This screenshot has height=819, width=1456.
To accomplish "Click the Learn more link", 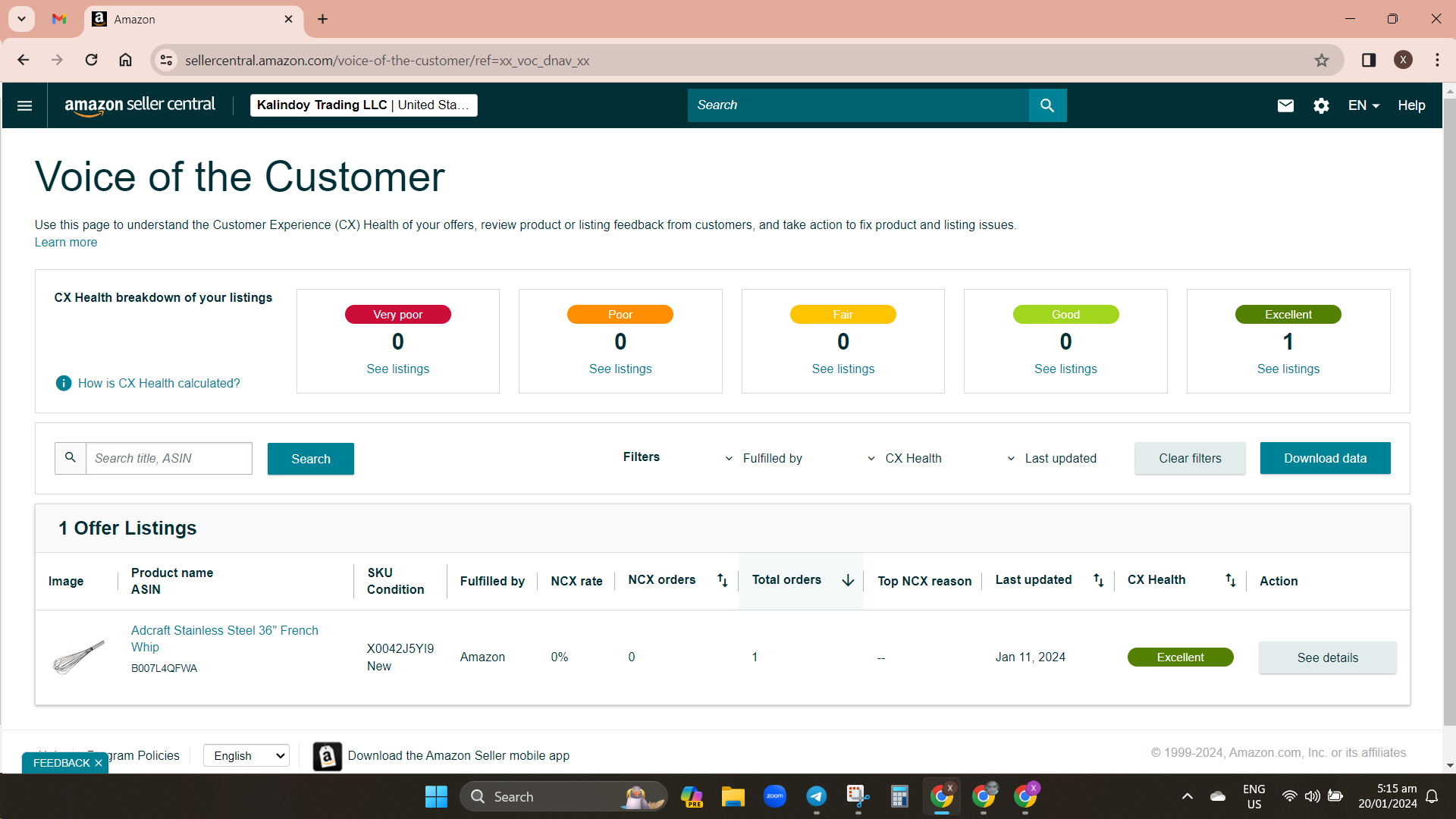I will [x=66, y=243].
